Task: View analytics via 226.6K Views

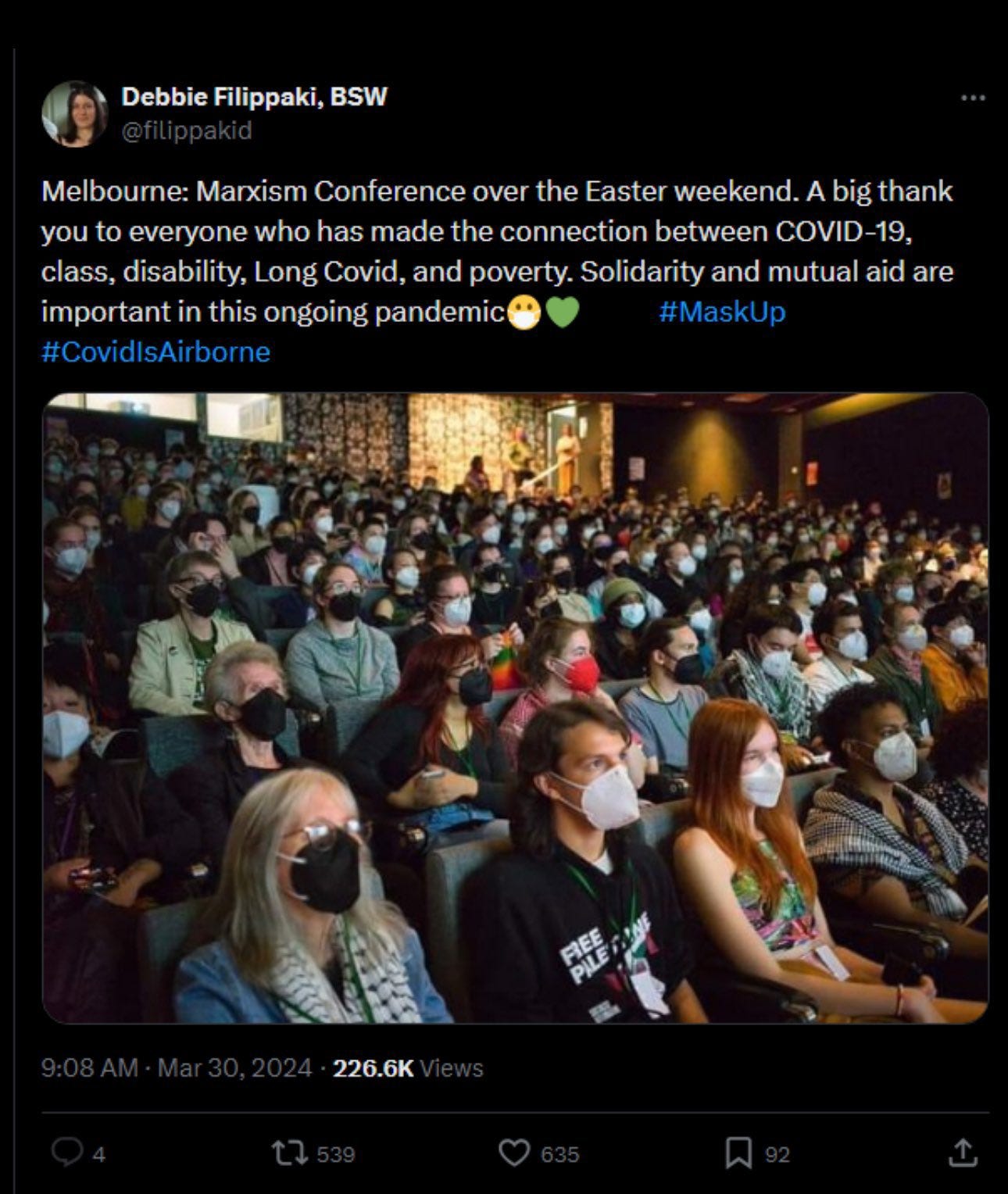Action: point(408,1067)
